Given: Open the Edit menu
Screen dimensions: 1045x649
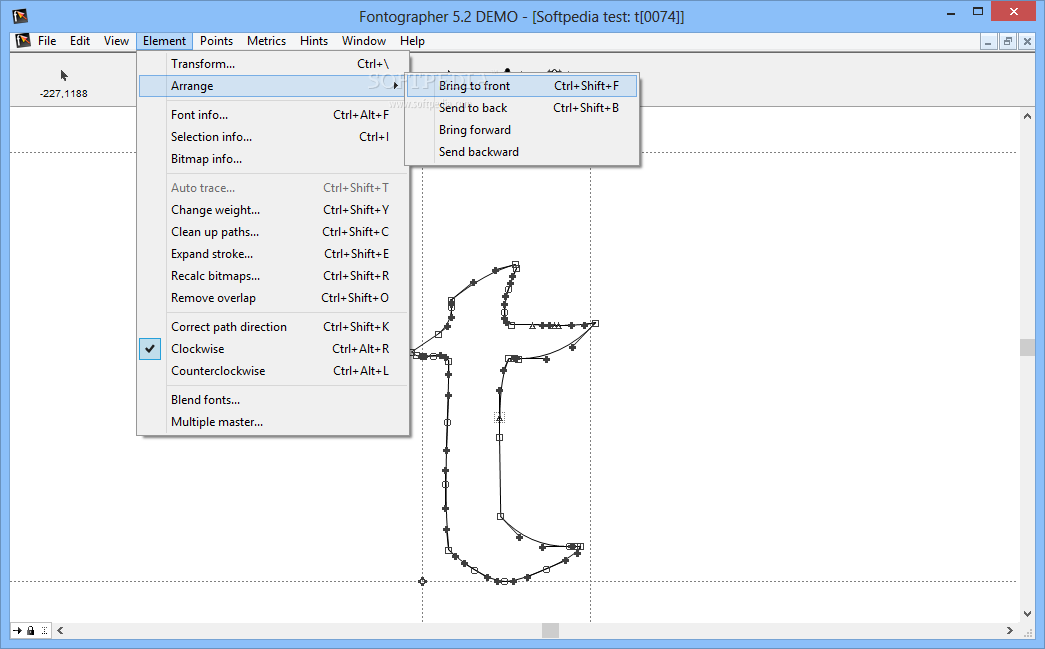Looking at the screenshot, I should (80, 41).
